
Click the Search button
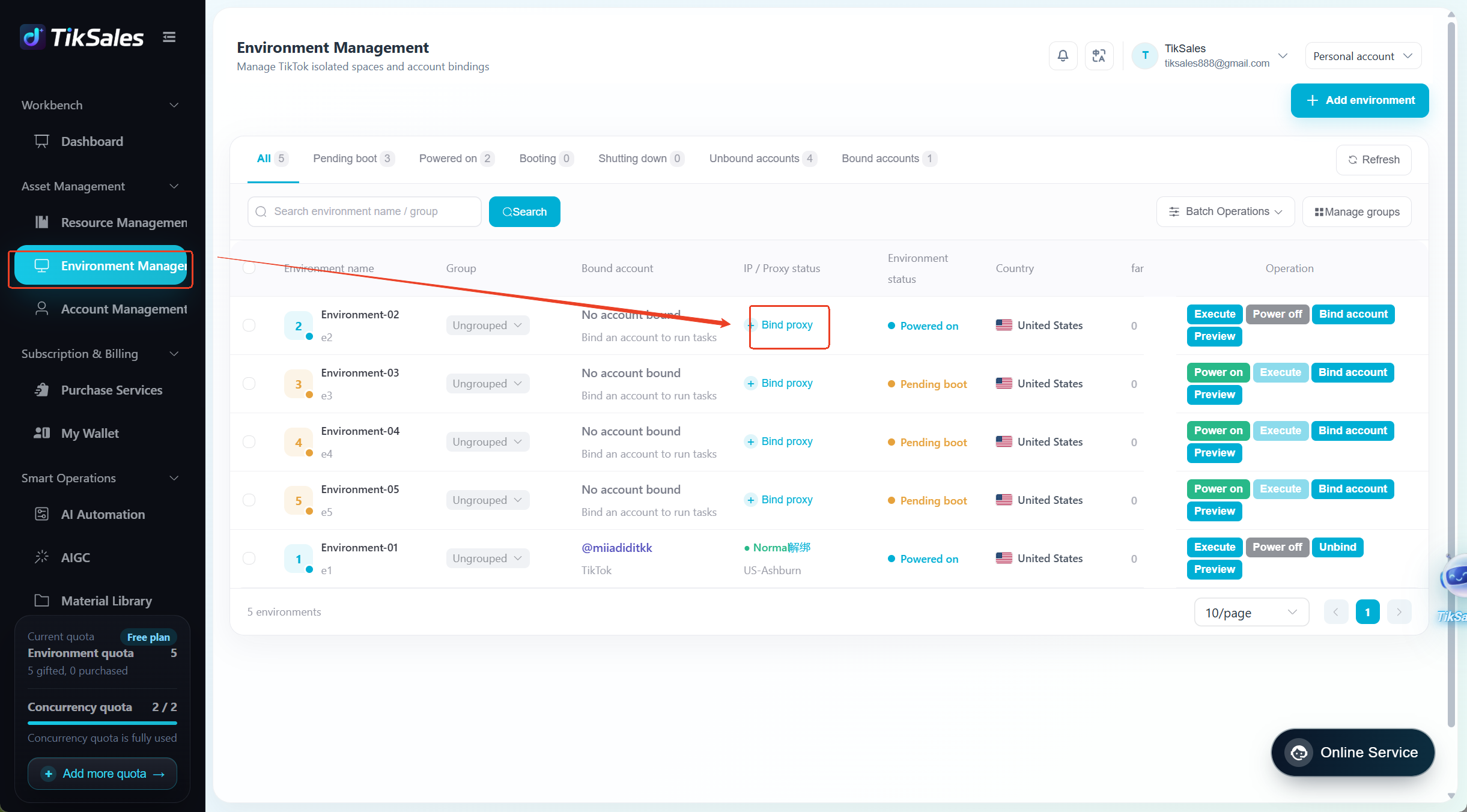pyautogui.click(x=524, y=211)
